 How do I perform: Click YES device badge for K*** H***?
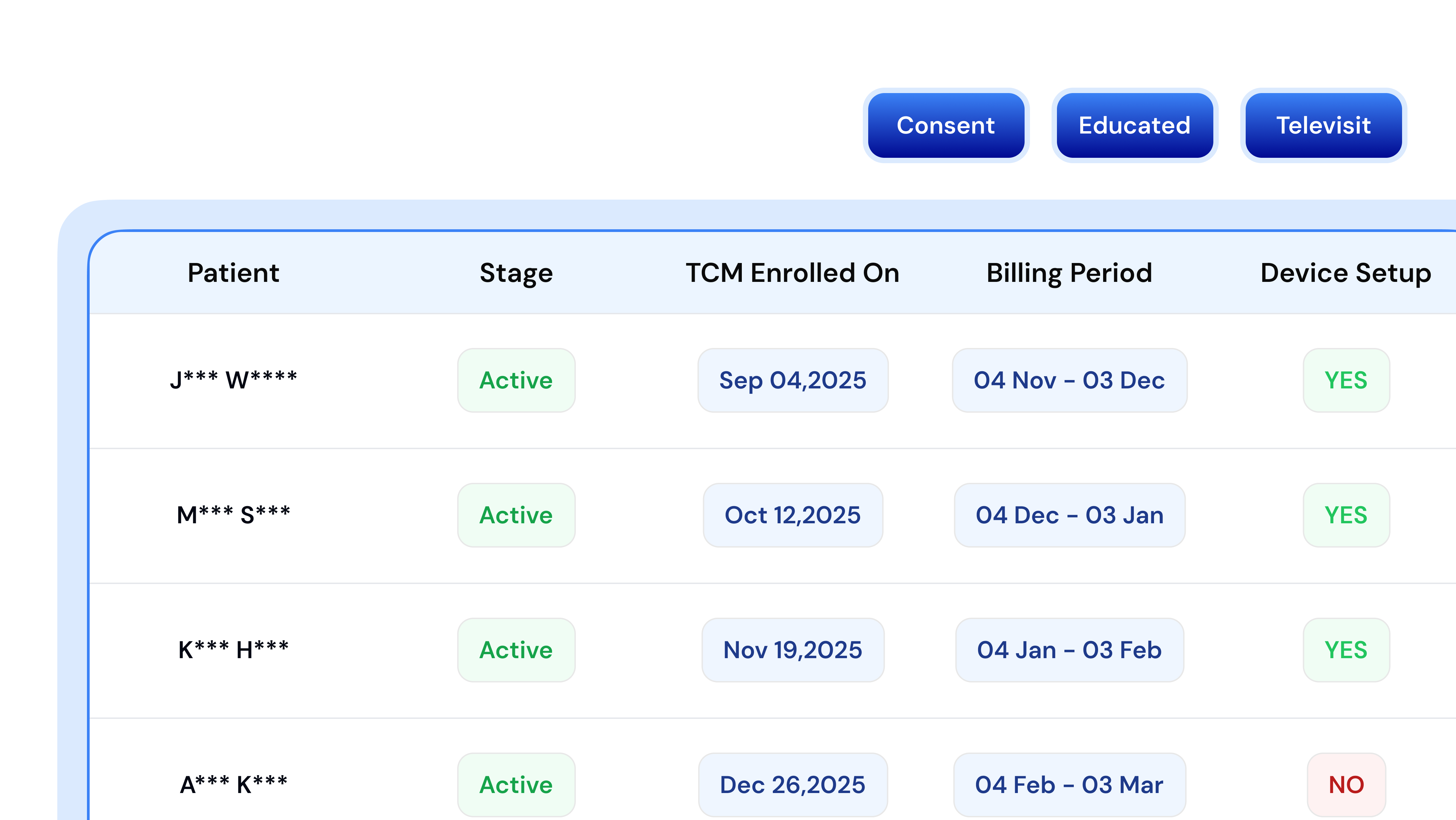pyautogui.click(x=1346, y=650)
